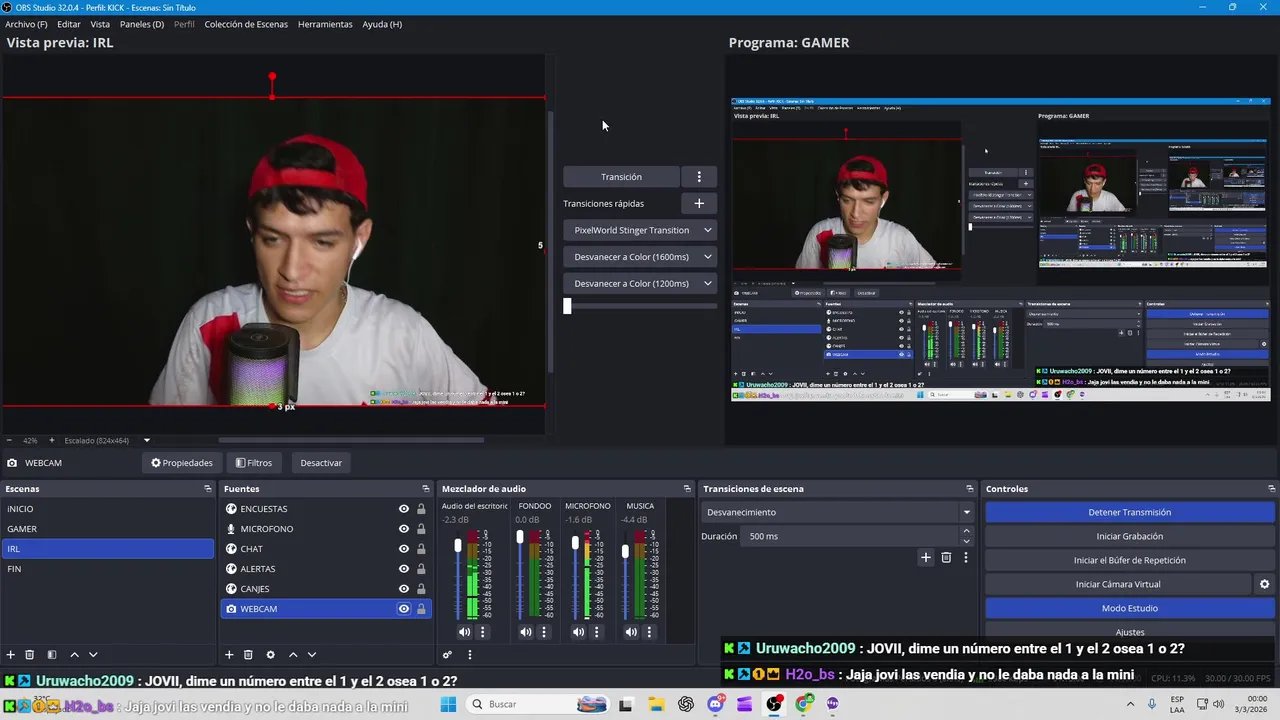Viewport: 1280px width, 720px height.
Task: Click Iniciar Cámara Virtual button
Action: [1118, 584]
